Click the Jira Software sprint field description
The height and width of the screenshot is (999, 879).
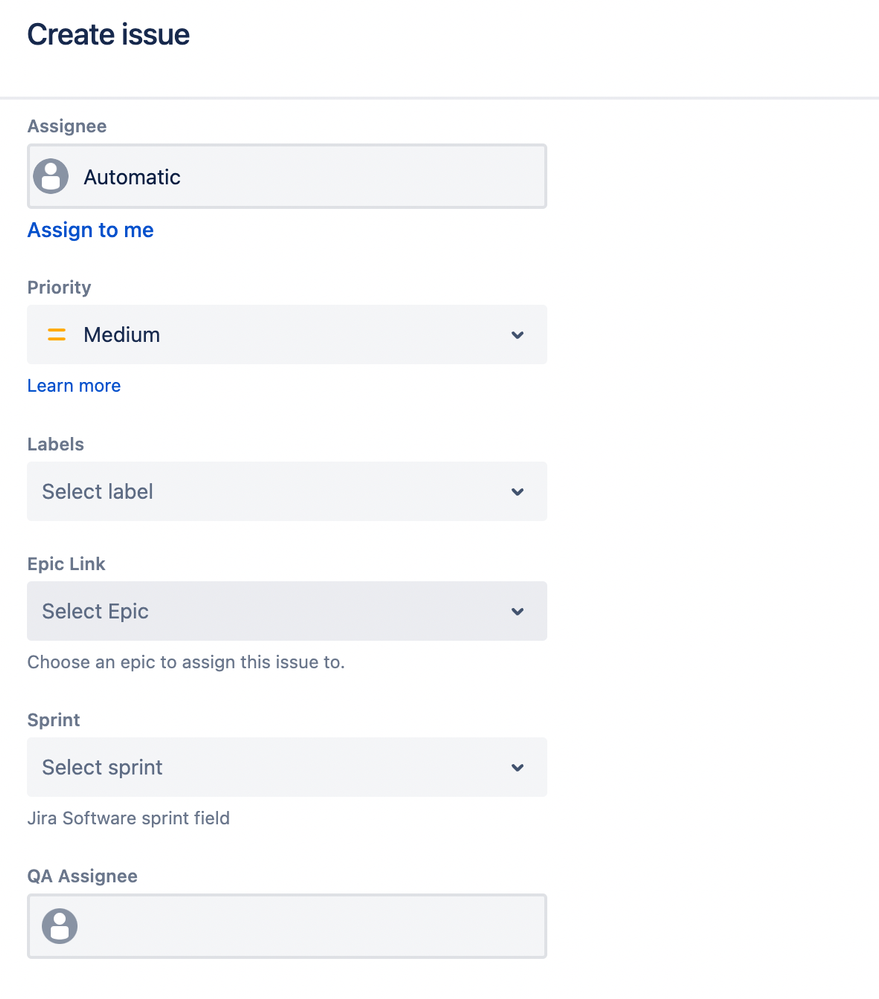pyautogui.click(x=129, y=818)
